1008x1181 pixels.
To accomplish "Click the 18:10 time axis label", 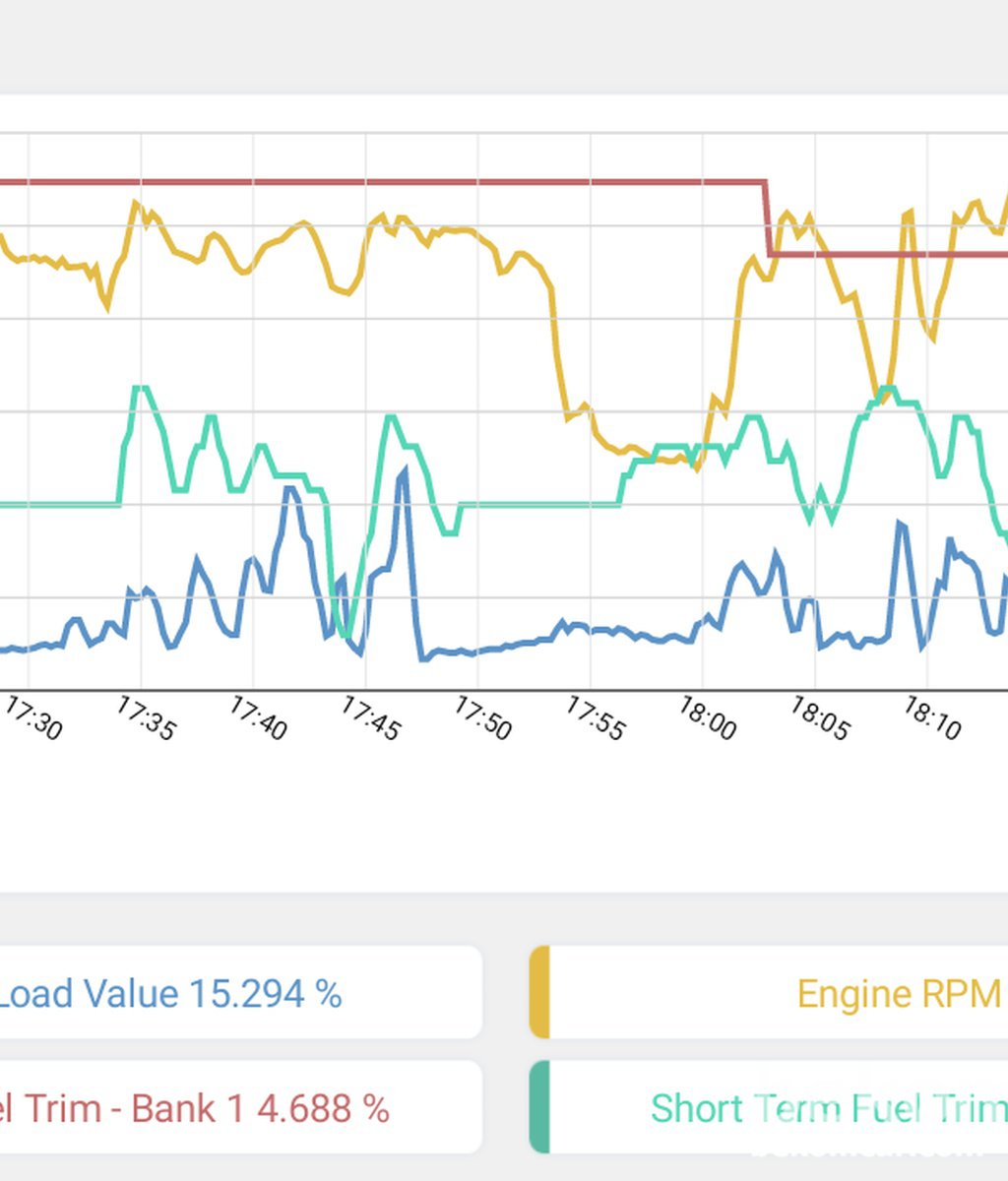I will click(931, 719).
